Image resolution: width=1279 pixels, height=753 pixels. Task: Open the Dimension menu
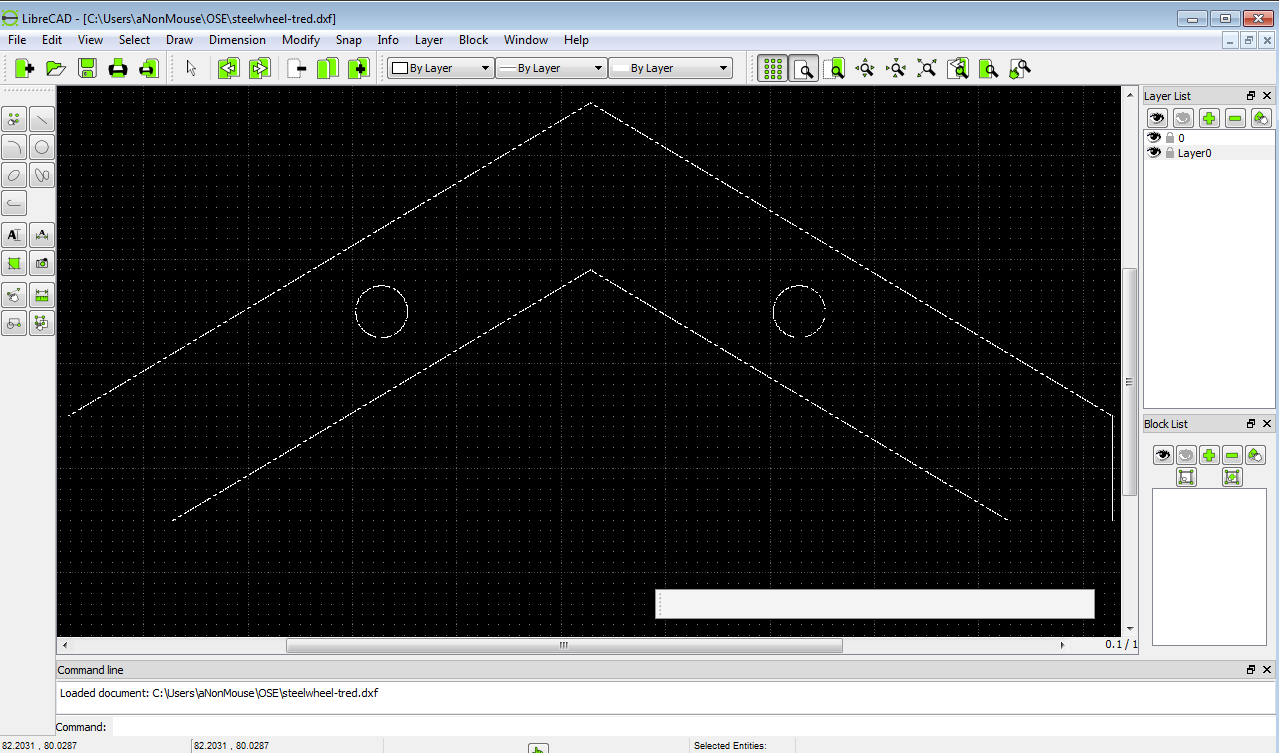(237, 40)
